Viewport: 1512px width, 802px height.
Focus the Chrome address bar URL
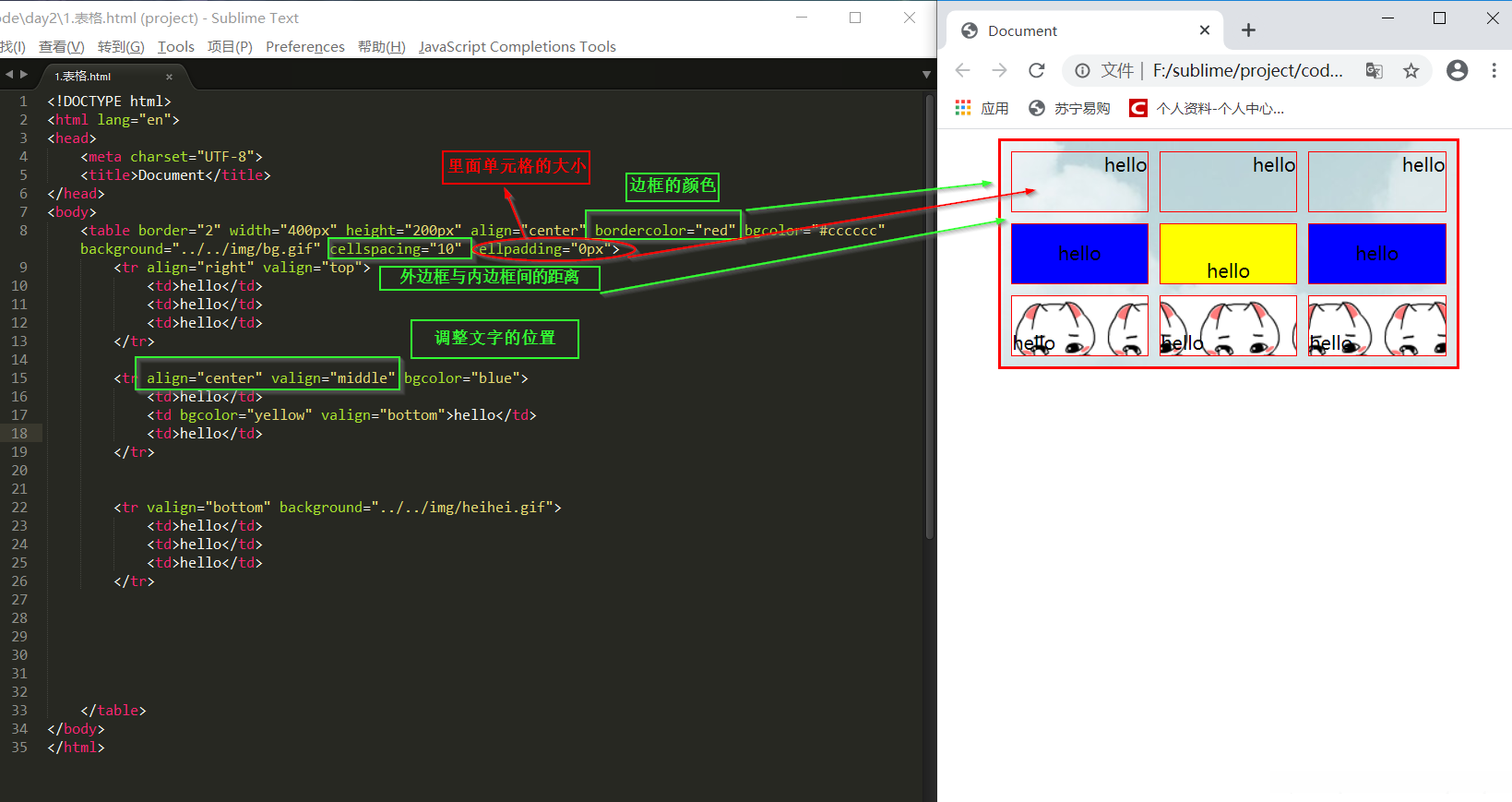tap(1247, 70)
